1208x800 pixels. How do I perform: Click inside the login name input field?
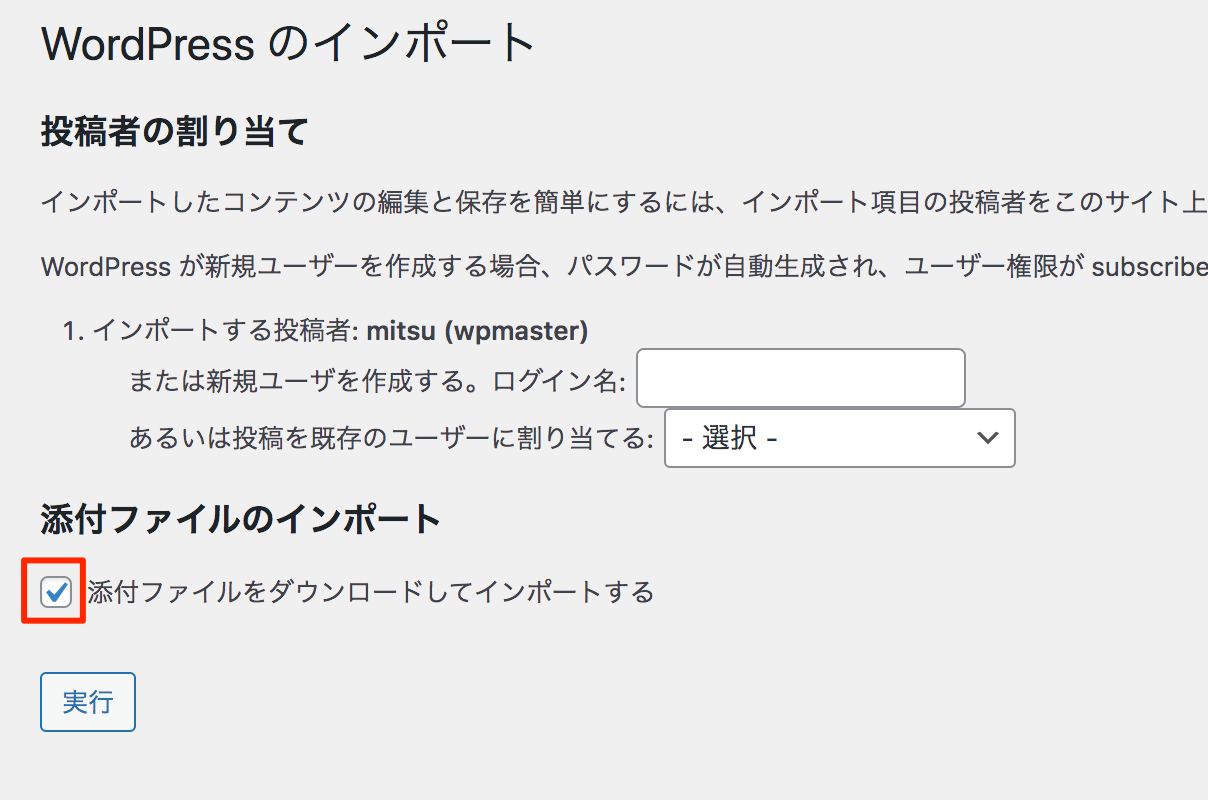800,378
